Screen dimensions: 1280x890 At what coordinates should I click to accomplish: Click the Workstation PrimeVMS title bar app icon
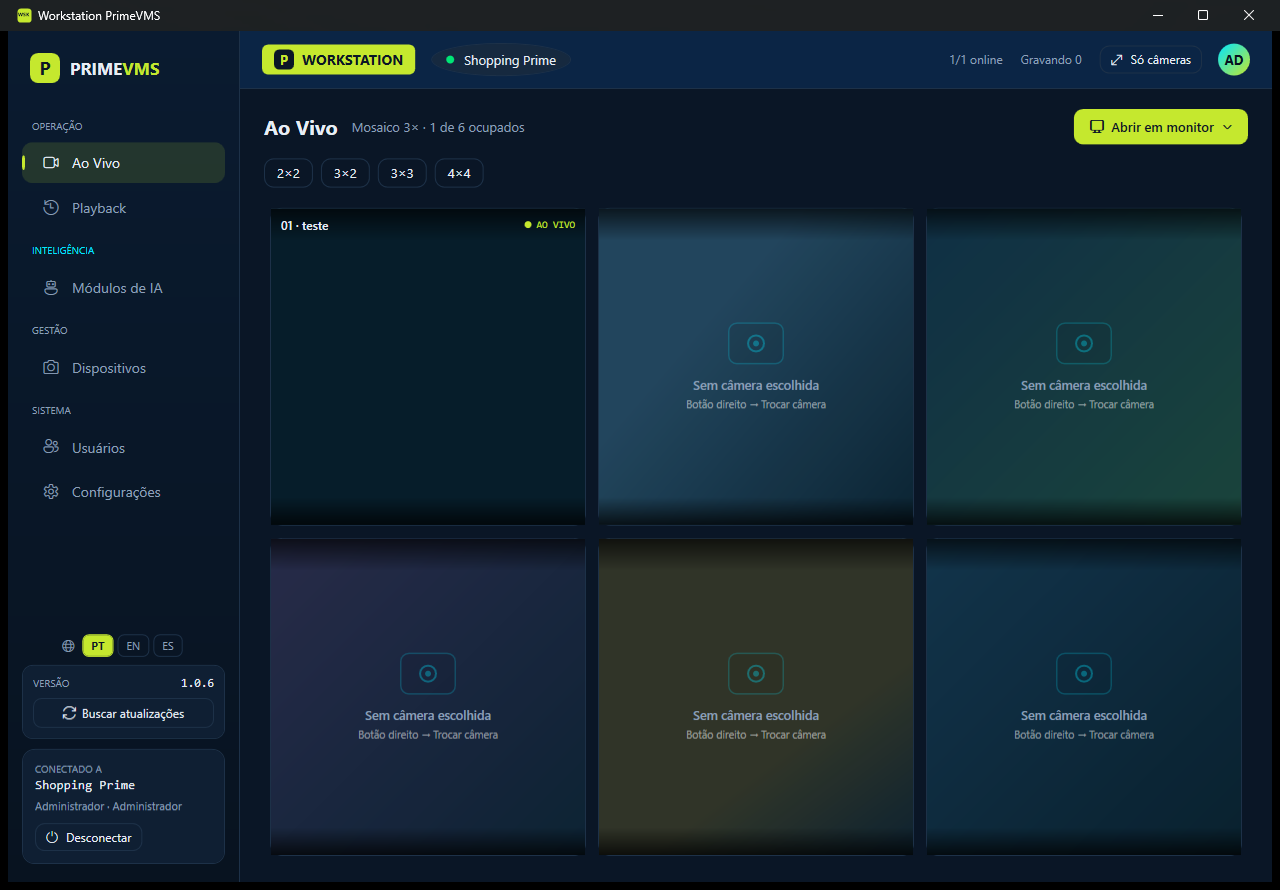tap(24, 15)
